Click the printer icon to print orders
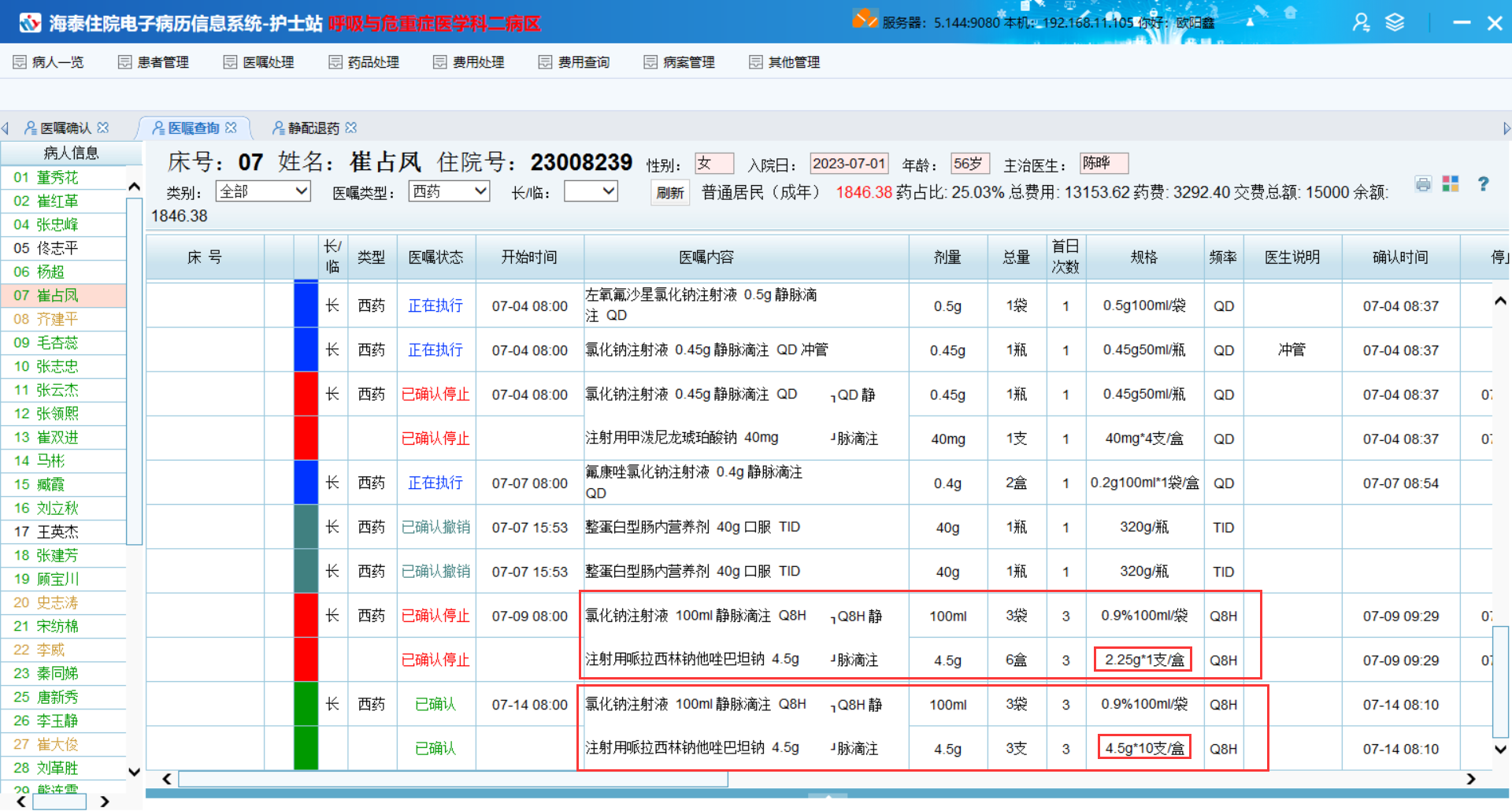 (1423, 184)
